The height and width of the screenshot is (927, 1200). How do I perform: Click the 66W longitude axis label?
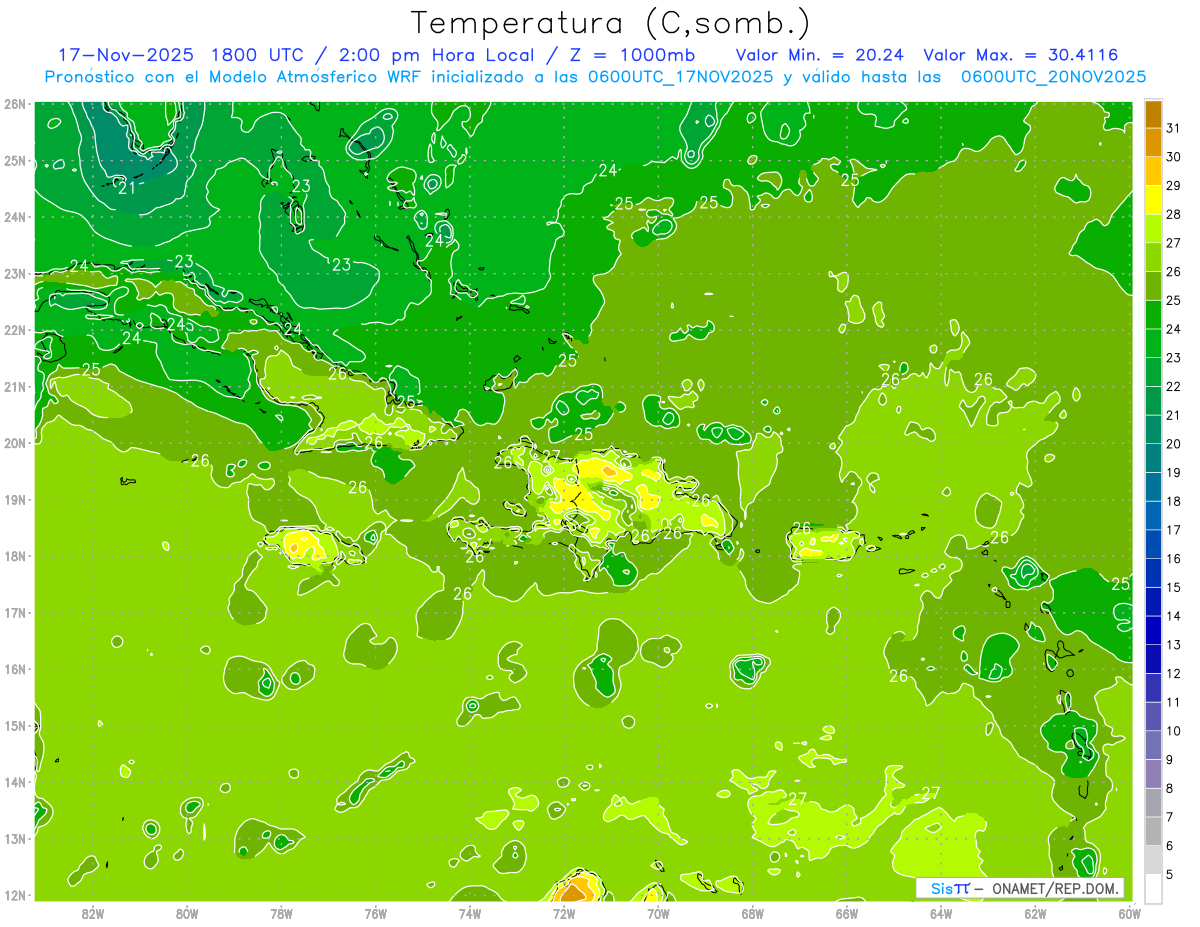pos(847,914)
